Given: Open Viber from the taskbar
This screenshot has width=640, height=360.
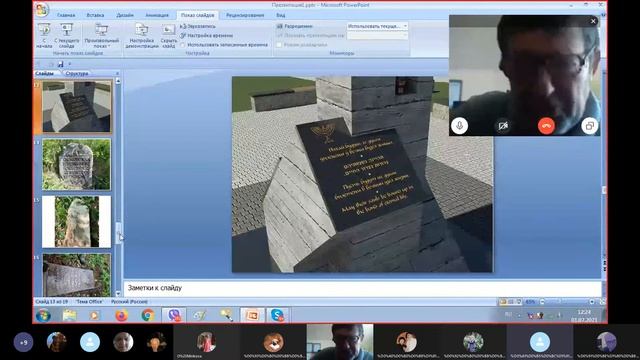Looking at the screenshot, I should click(174, 315).
